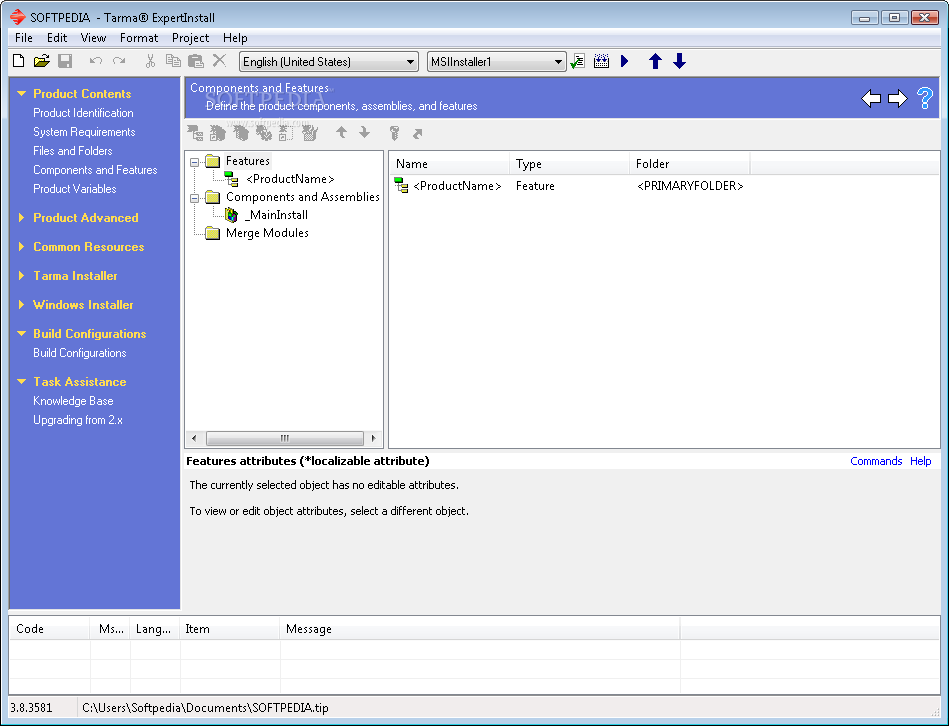Select <ProductName> under Features in tree

(290, 179)
